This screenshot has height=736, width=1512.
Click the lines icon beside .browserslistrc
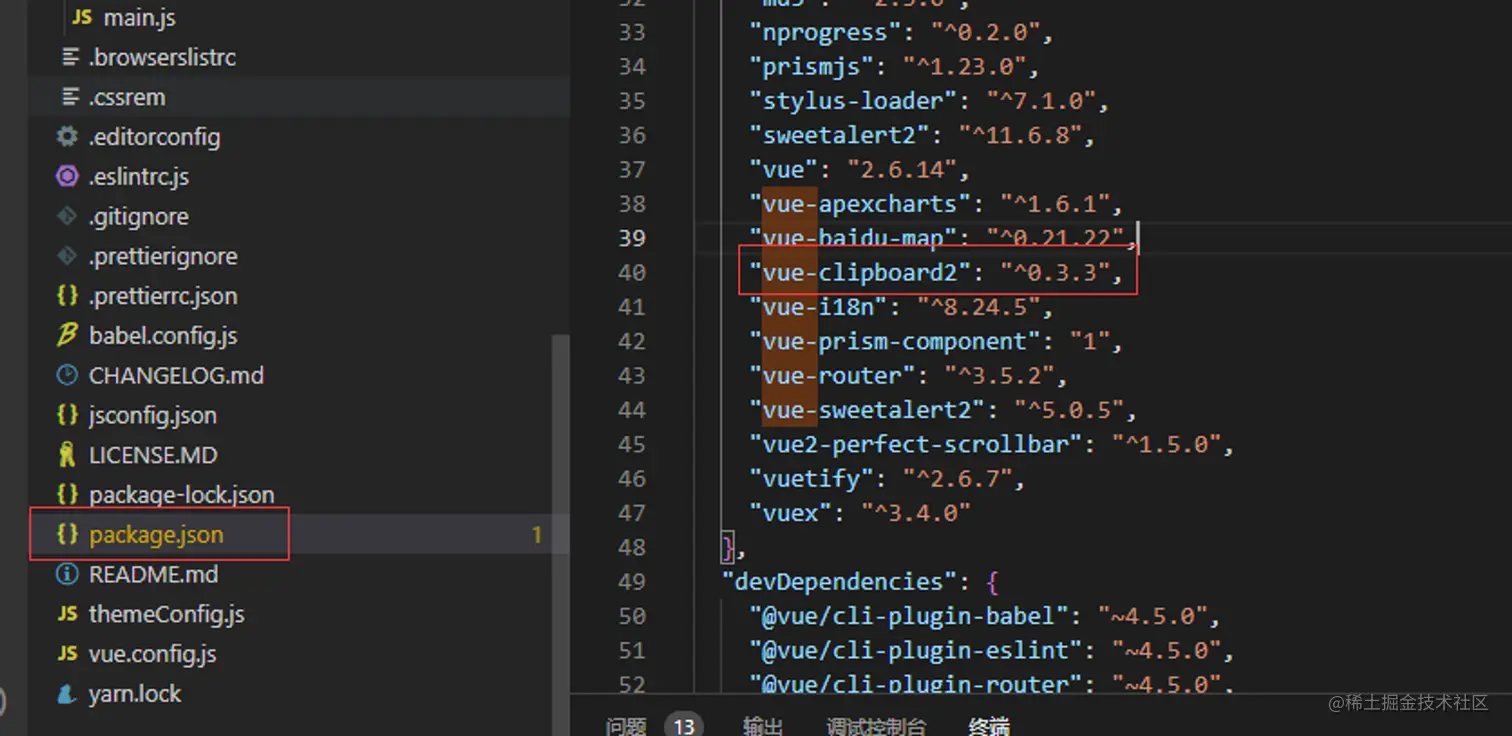pos(69,58)
